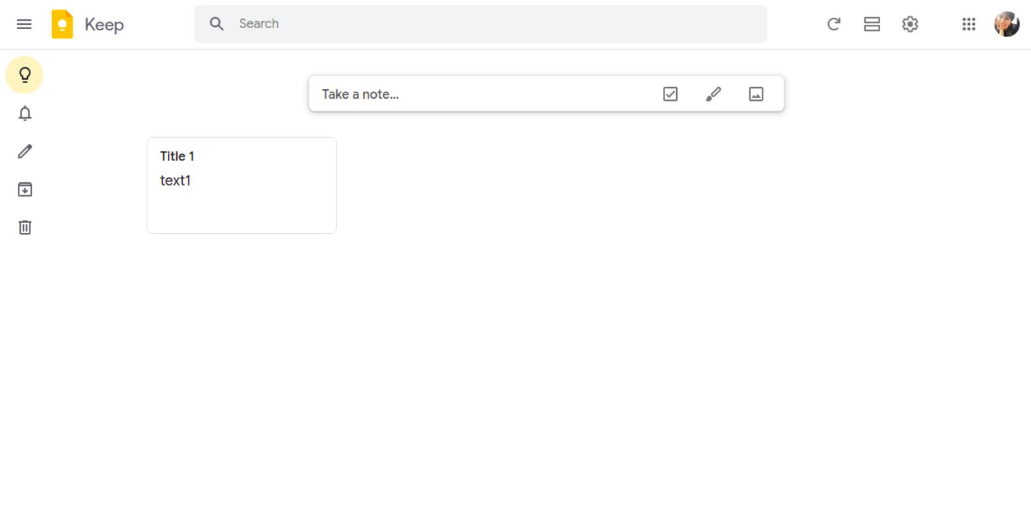Image resolution: width=1031 pixels, height=517 pixels.
Task: Open the Title 1 note card
Action: tap(241, 185)
